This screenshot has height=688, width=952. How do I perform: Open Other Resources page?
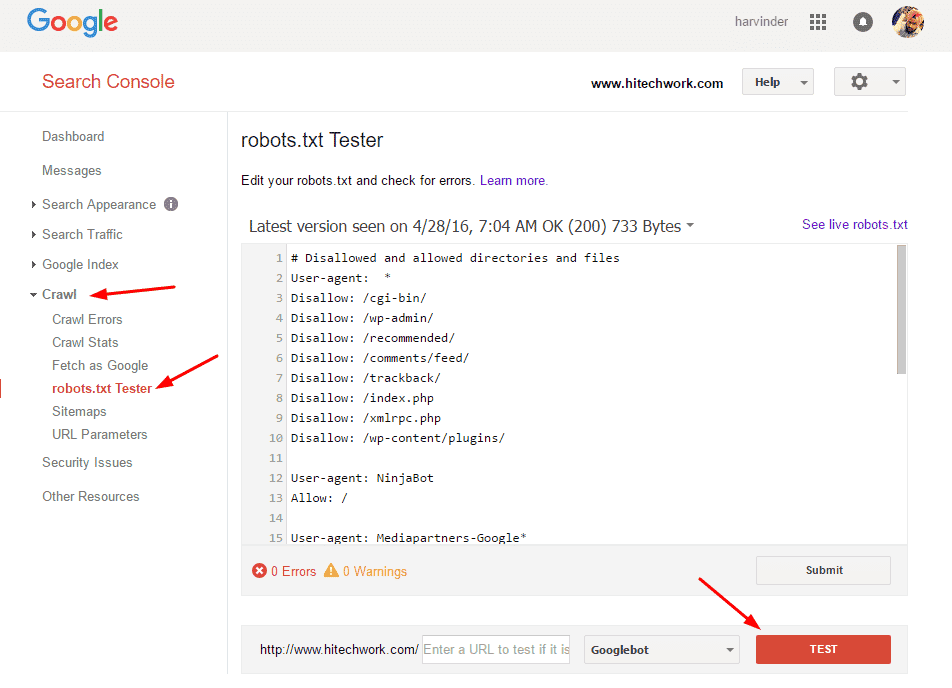90,497
